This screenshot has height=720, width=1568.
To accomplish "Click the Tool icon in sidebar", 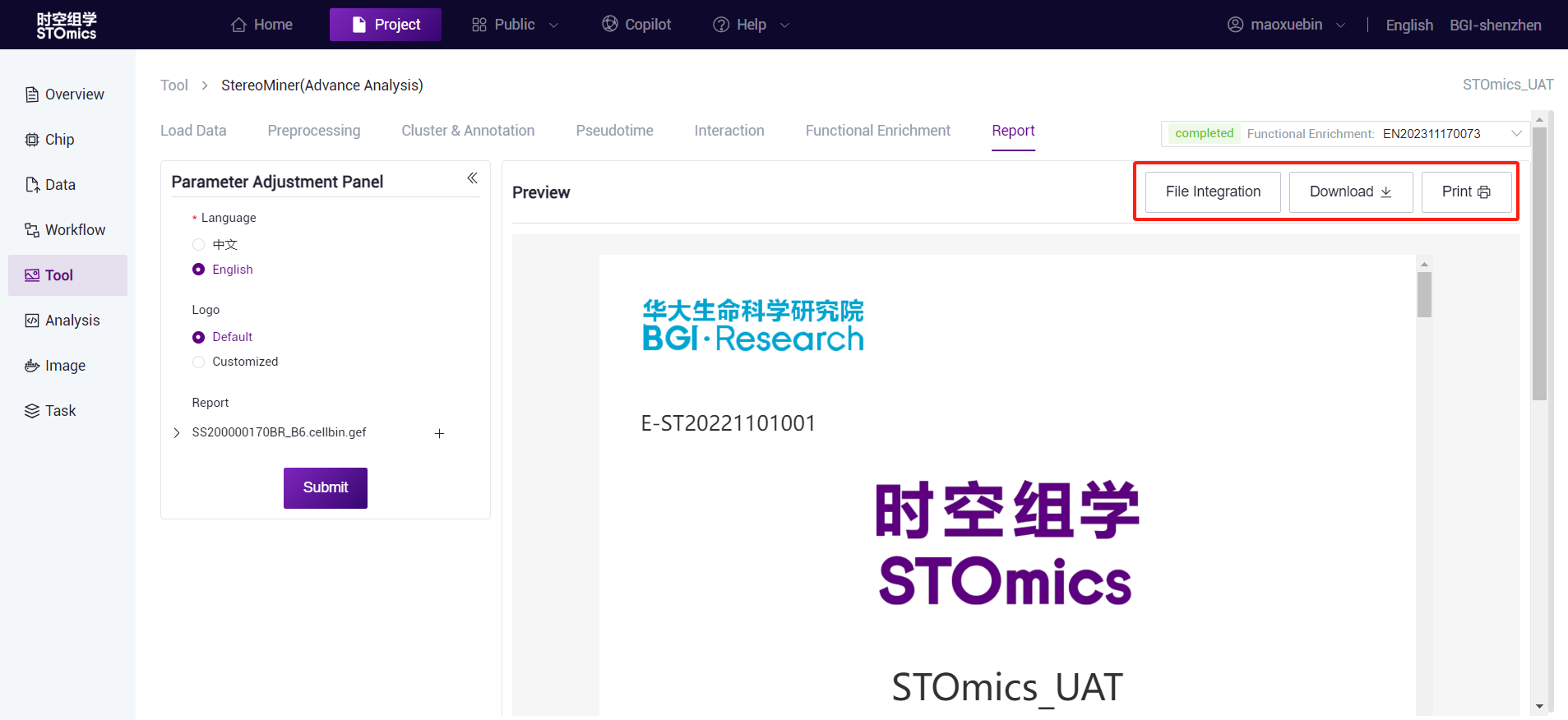I will (32, 275).
